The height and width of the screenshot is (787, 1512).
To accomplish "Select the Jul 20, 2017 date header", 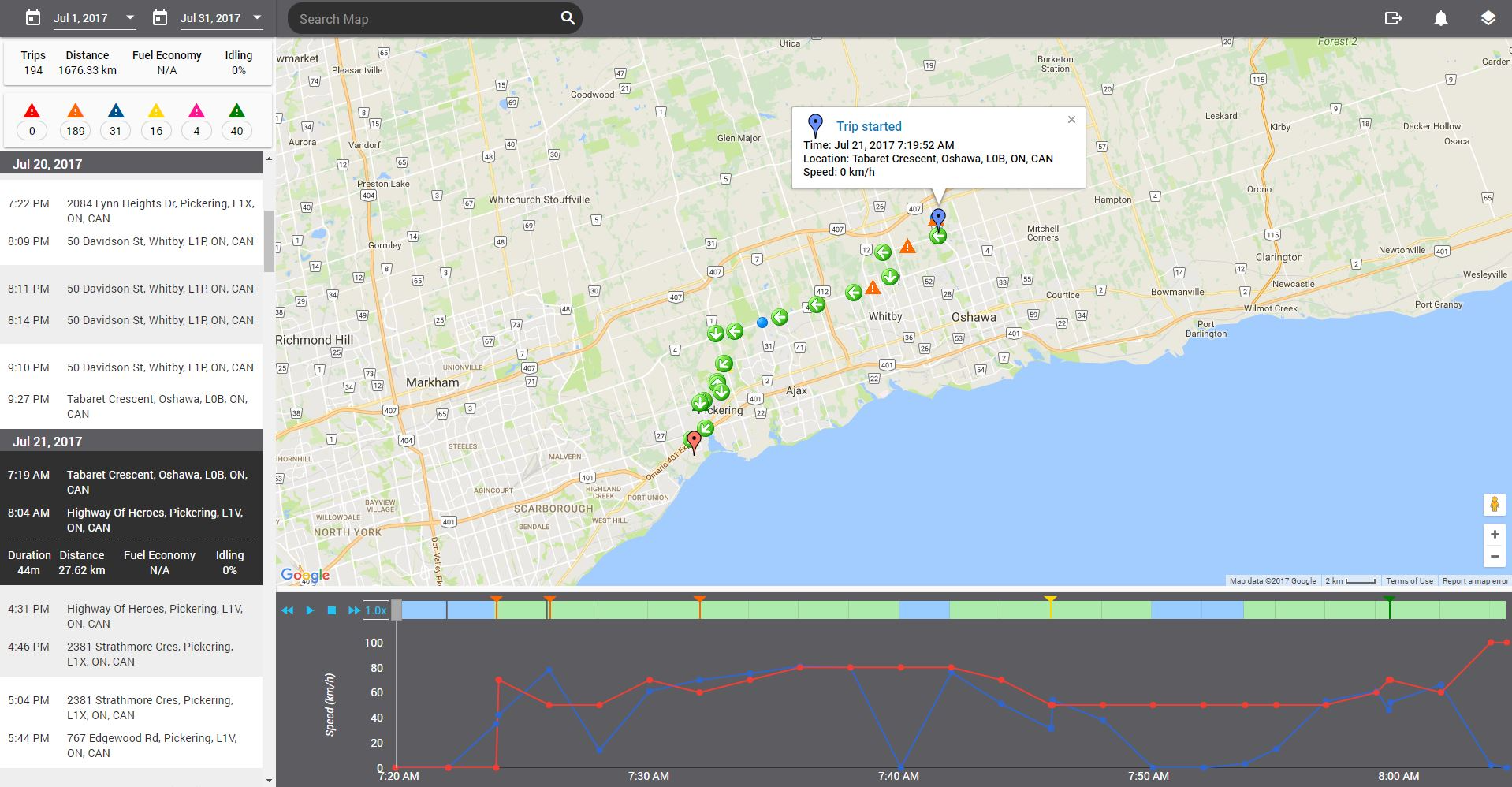I will 131,164.
